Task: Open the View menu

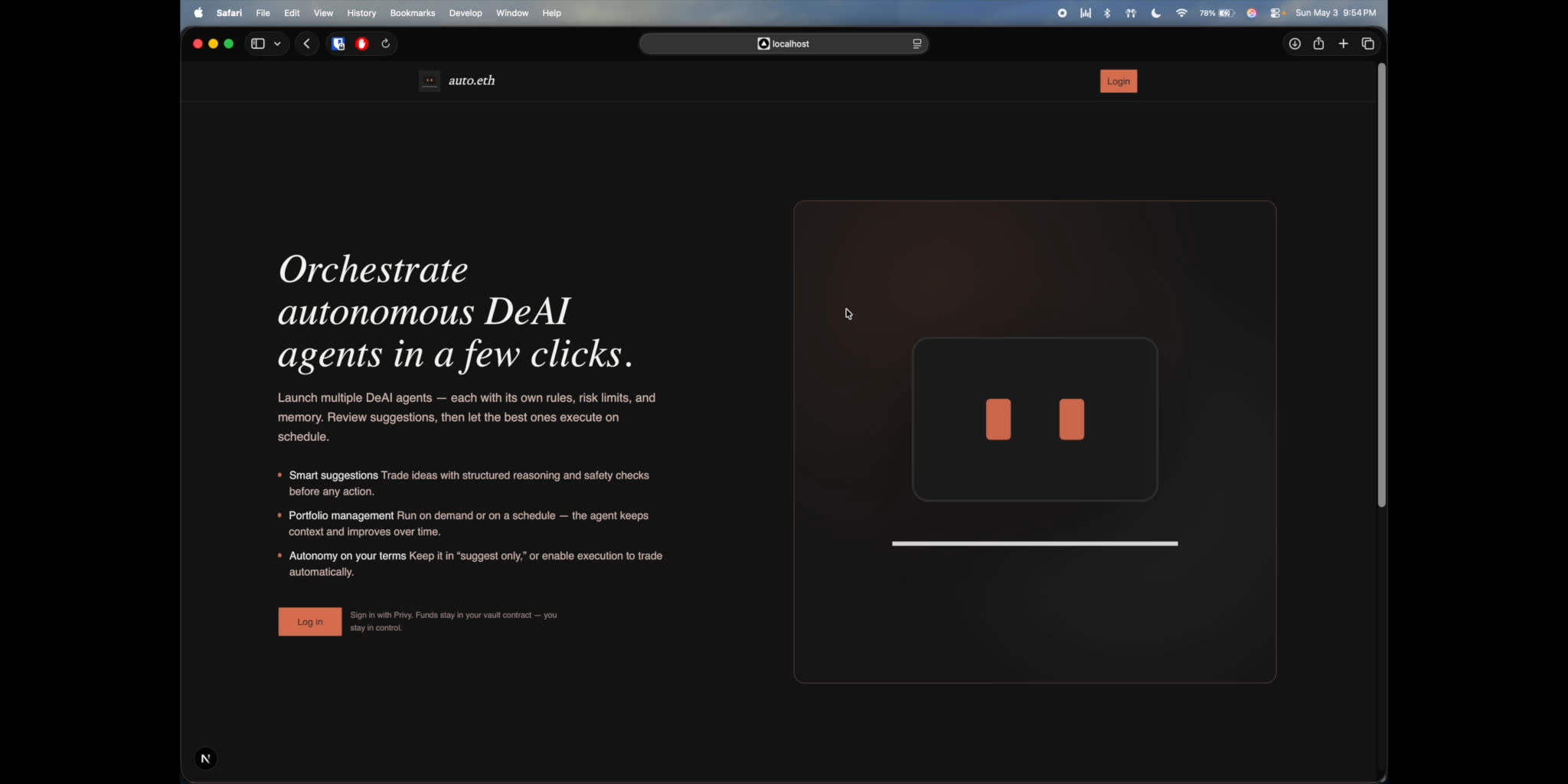Action: [x=323, y=13]
